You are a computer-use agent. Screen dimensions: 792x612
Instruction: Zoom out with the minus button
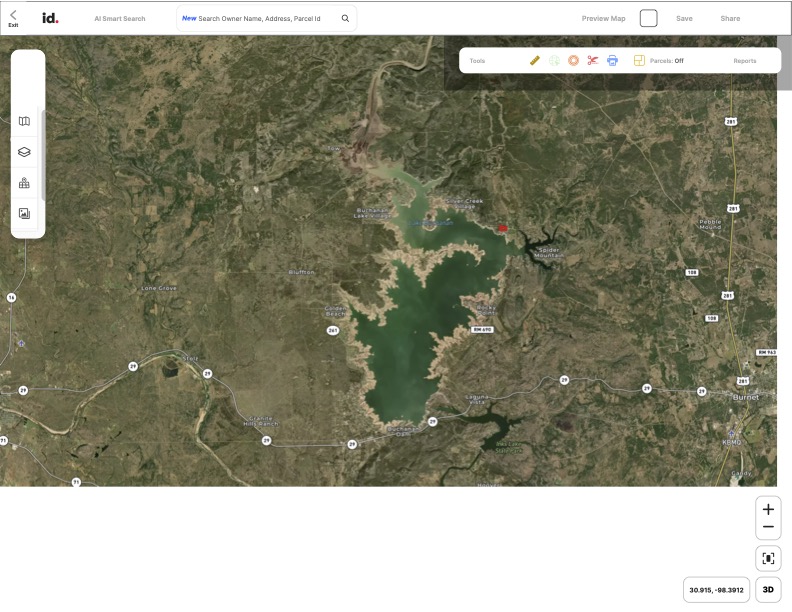click(768, 527)
